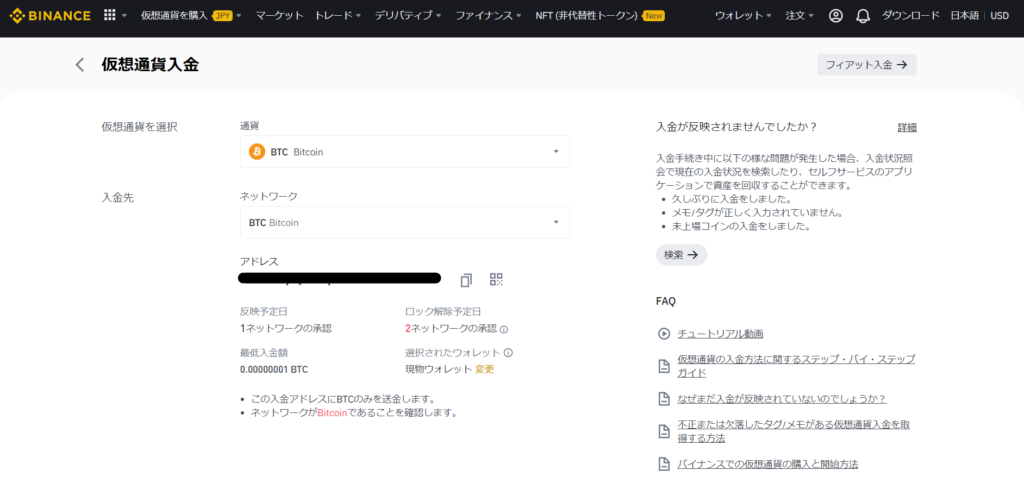This screenshot has width=1024, height=483.
Task: Click document icon beside バイナンスでの仮想通貨の購入と開始方法
Action: point(664,464)
